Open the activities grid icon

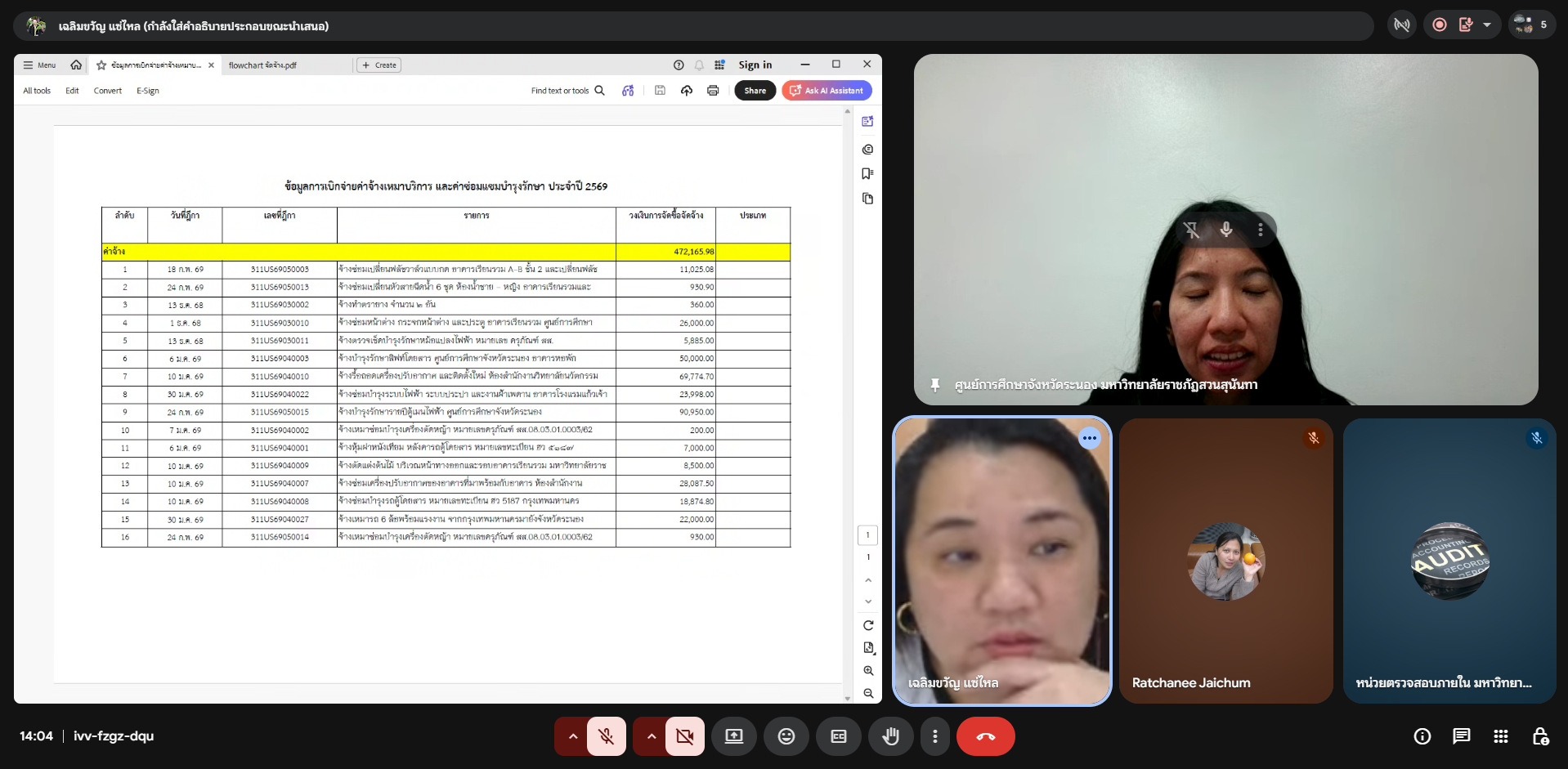[x=1500, y=736]
